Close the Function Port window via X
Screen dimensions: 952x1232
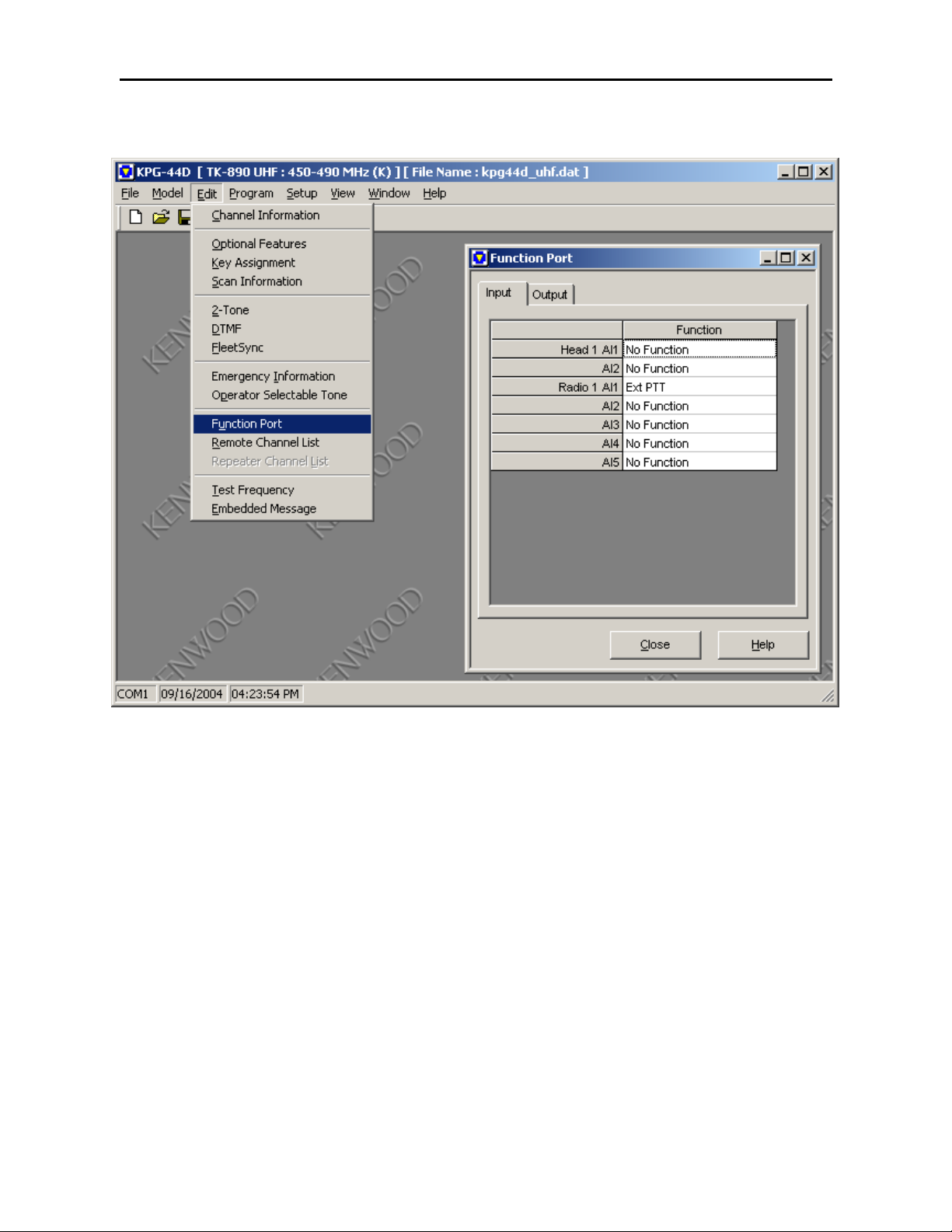click(x=807, y=258)
